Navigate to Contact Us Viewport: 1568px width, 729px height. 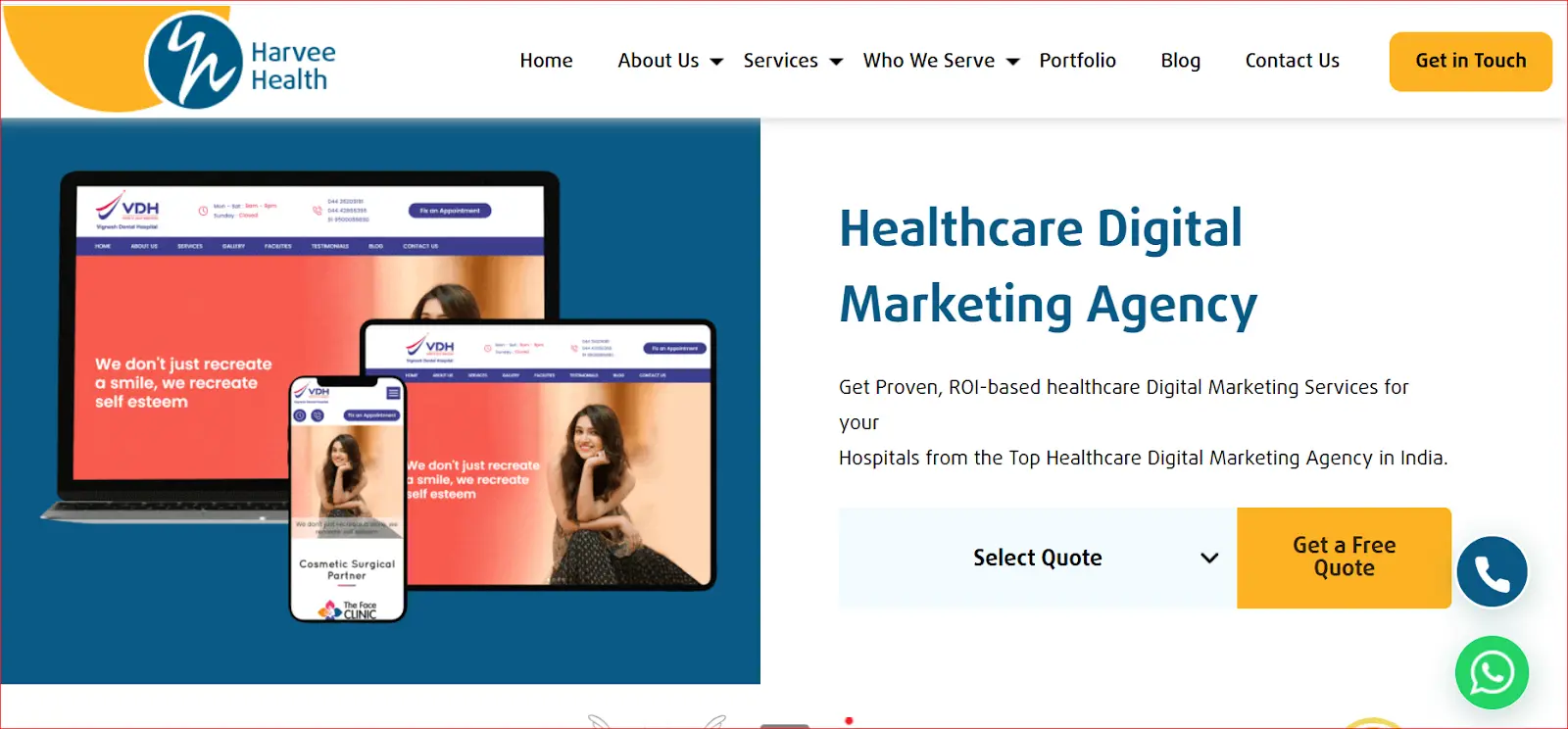(1292, 61)
